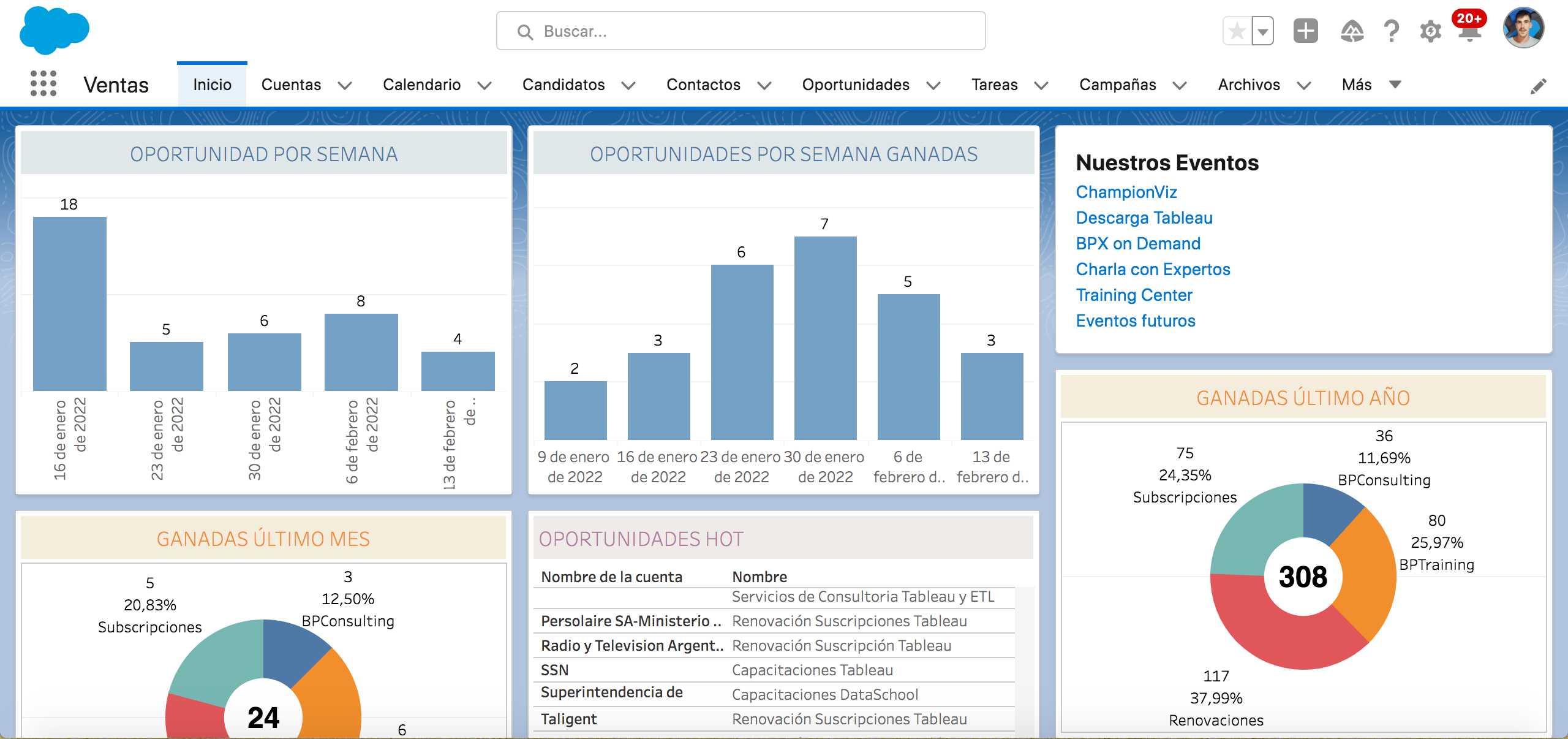Expand the Contactos dropdown chevron
Image resolution: width=1568 pixels, height=739 pixels.
[764, 85]
